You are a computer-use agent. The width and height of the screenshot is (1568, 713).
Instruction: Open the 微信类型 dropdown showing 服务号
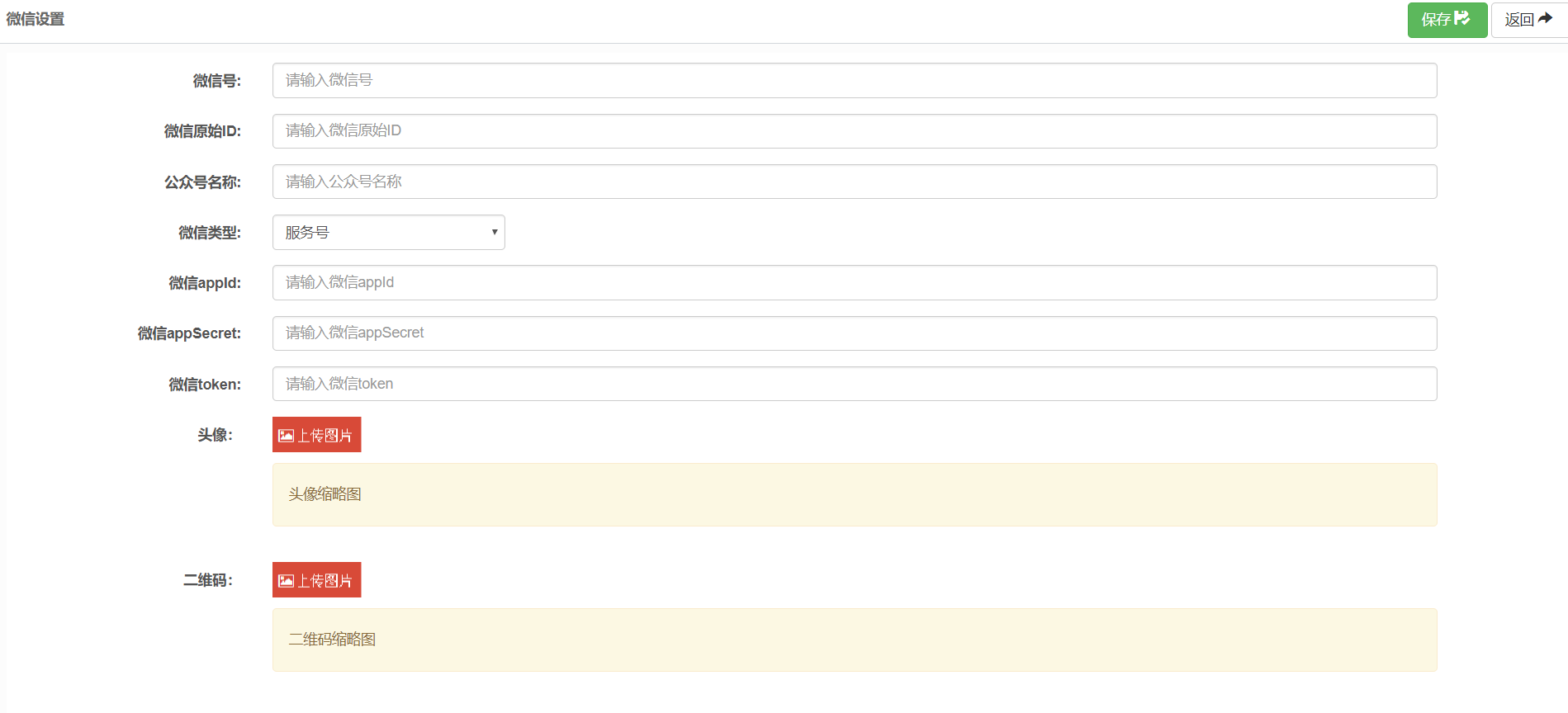(x=389, y=233)
